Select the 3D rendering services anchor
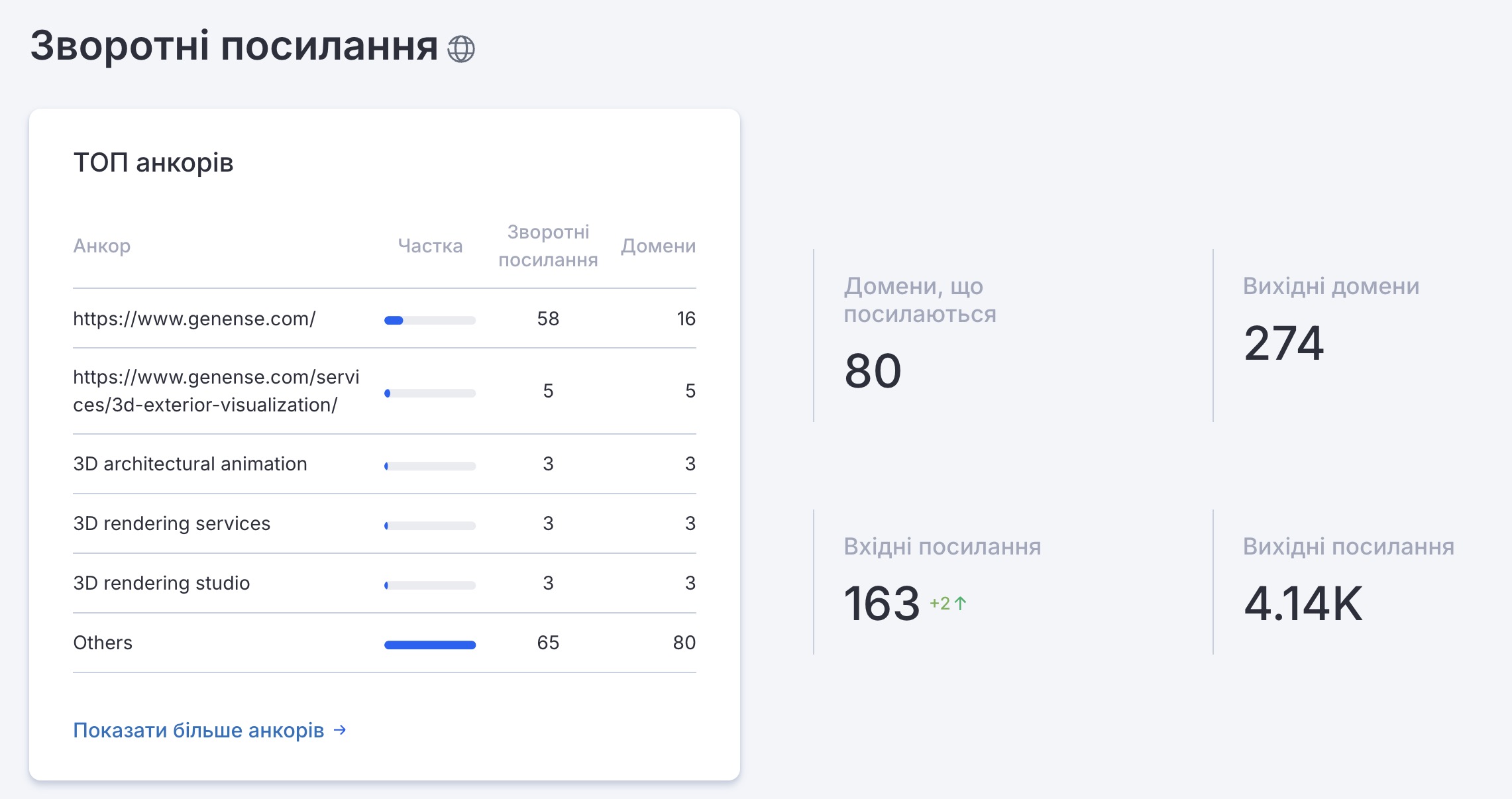 click(x=172, y=523)
